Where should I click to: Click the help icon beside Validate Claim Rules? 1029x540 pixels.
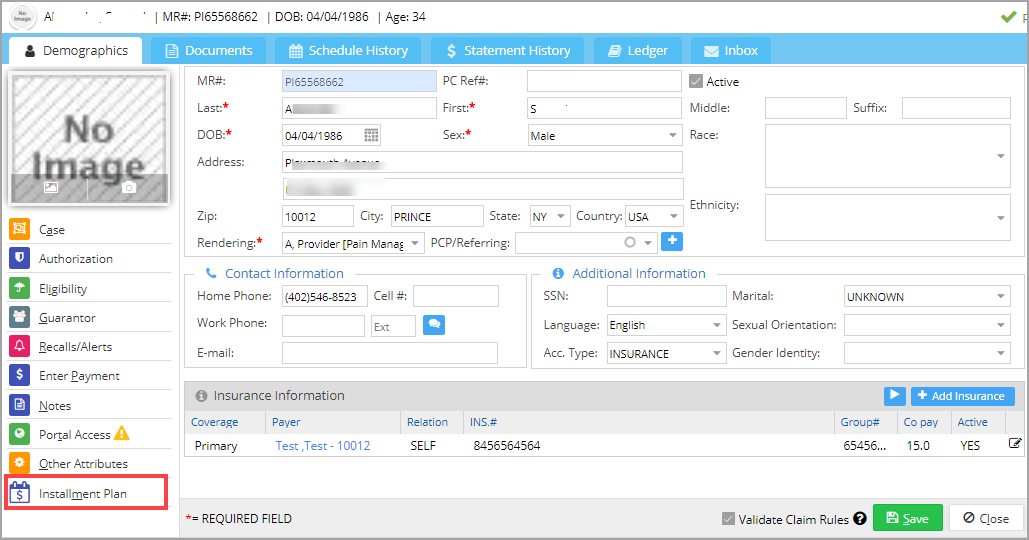860,518
